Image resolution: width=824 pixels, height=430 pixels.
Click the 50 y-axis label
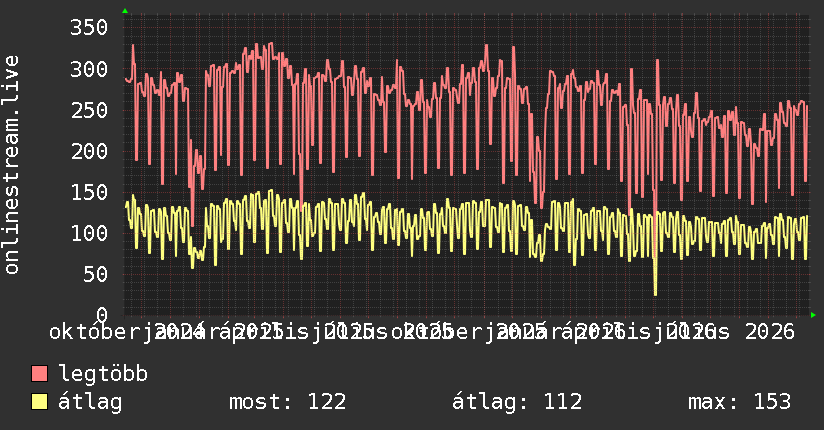click(x=95, y=274)
